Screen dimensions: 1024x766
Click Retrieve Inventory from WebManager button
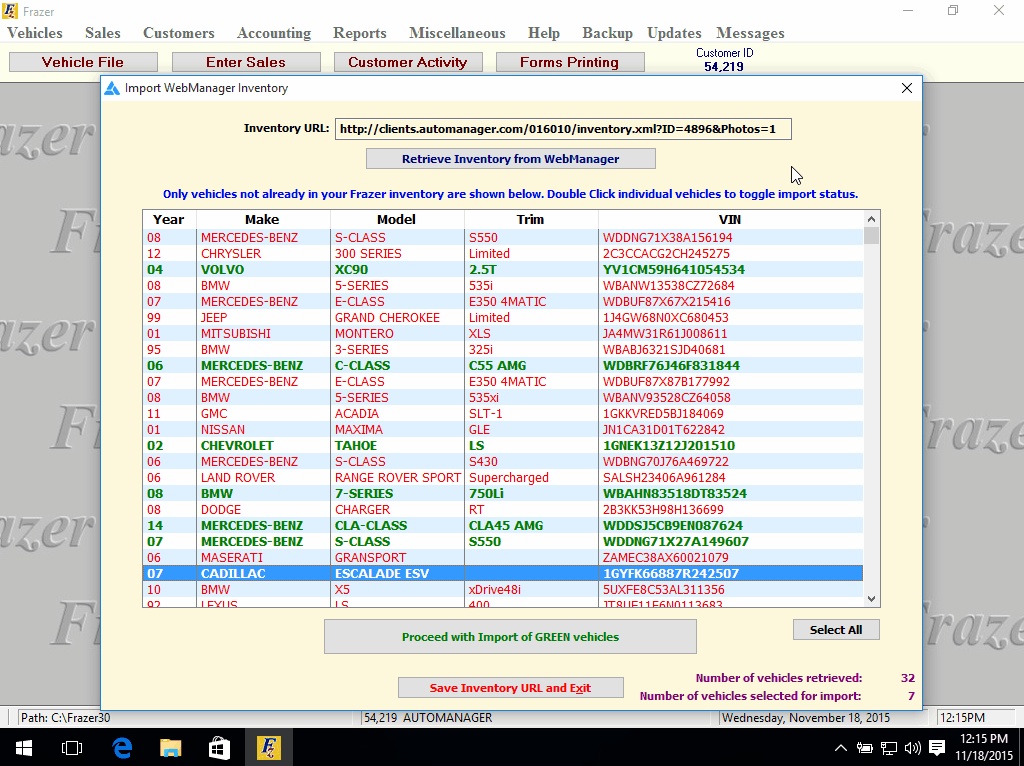[x=510, y=159]
